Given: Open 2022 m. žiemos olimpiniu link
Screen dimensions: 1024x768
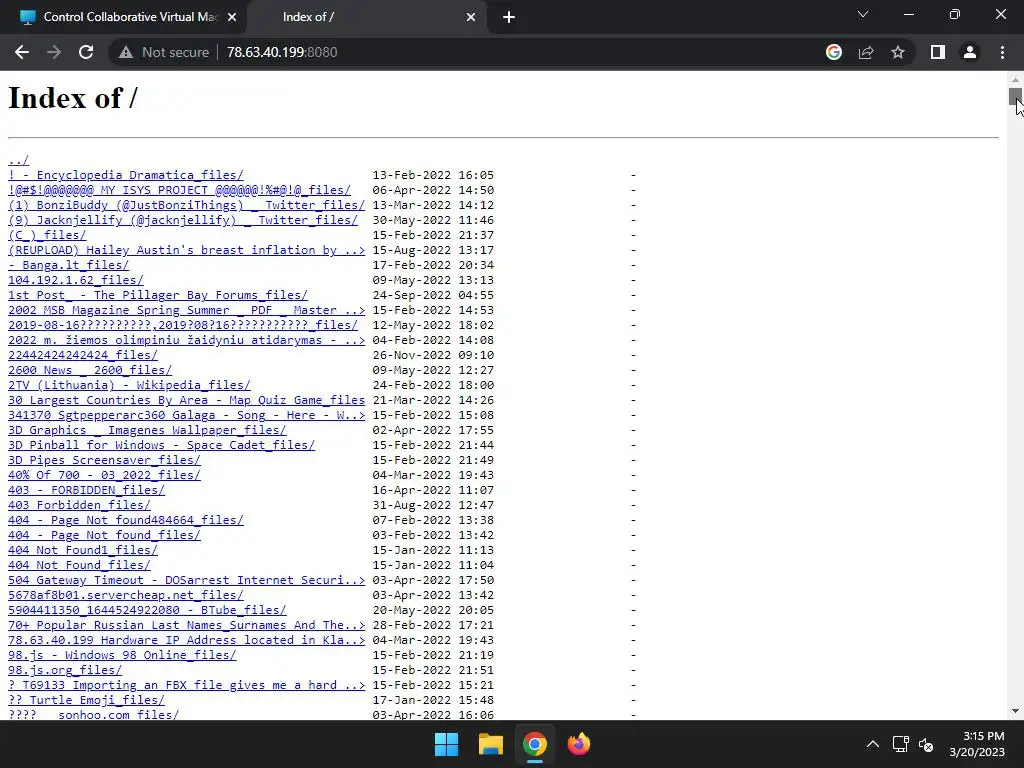Looking at the screenshot, I should [x=186, y=340].
